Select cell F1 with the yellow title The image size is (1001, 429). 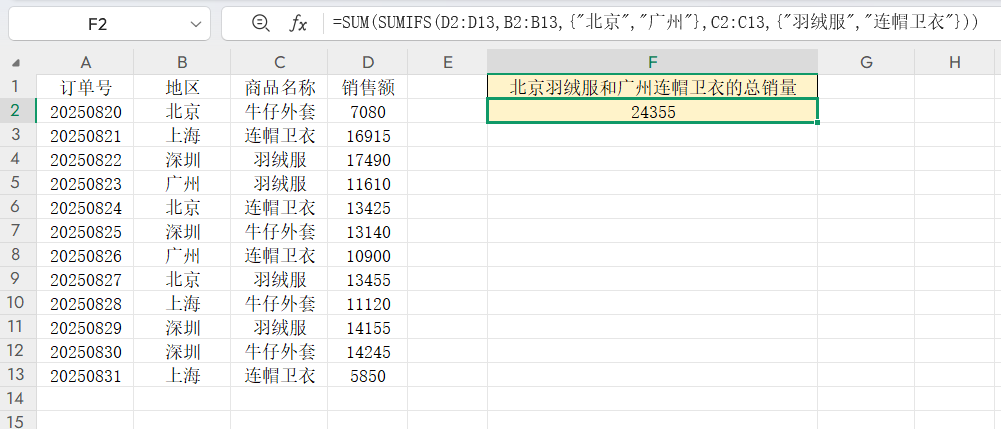[x=652, y=87]
